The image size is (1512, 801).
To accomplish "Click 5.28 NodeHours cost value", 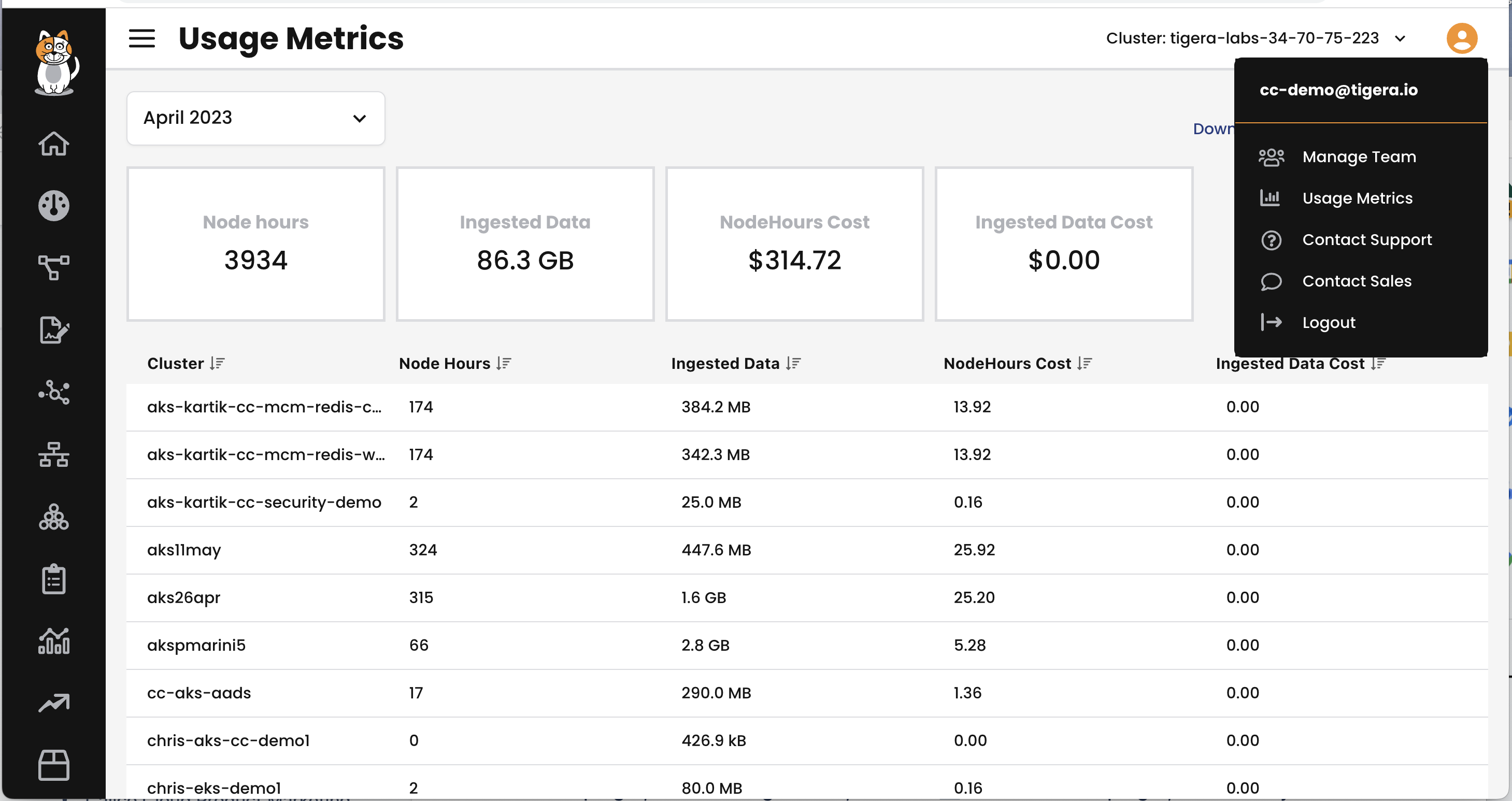I will [969, 646].
